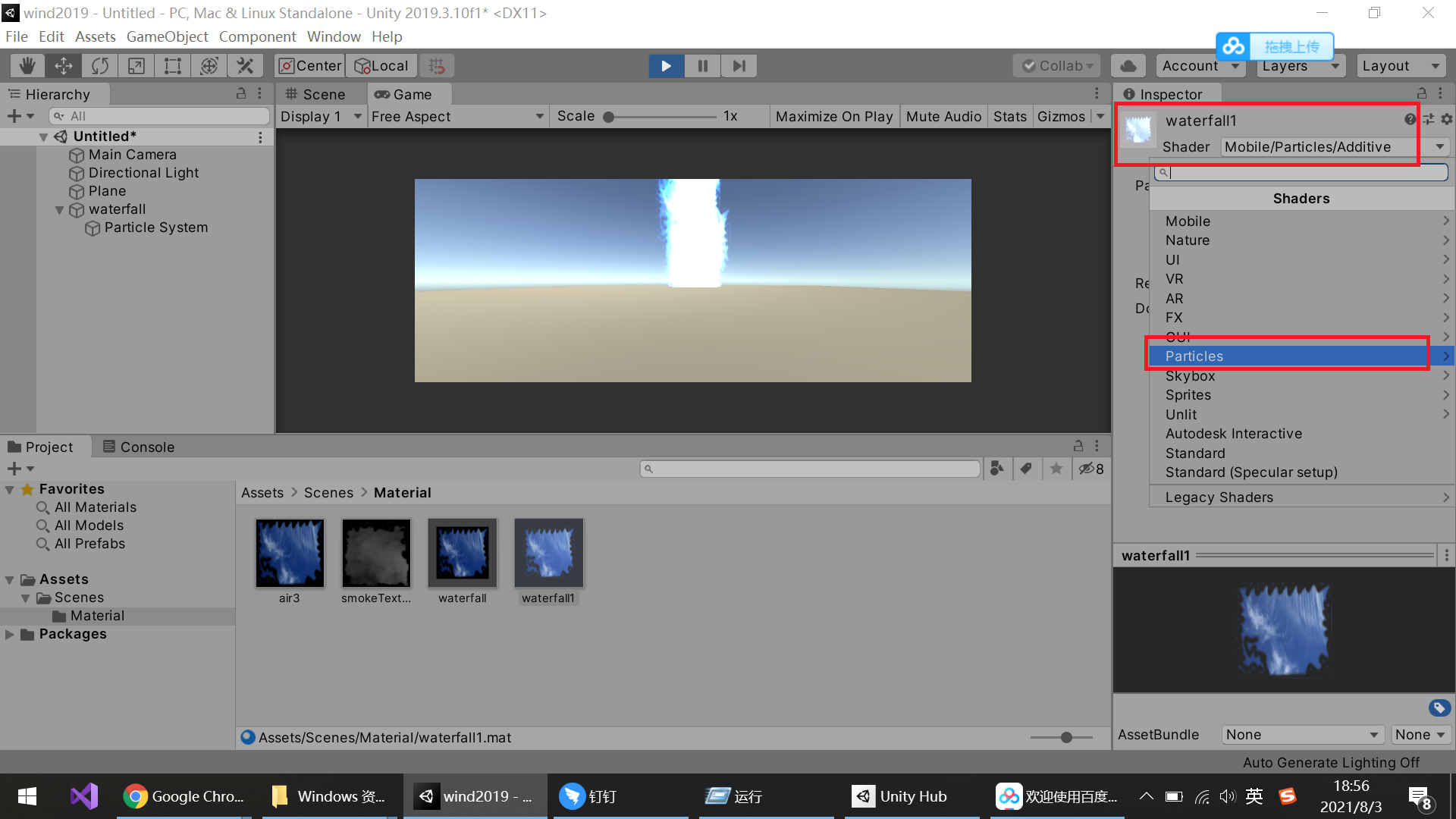
Task: Open the Window menu
Action: (x=334, y=36)
